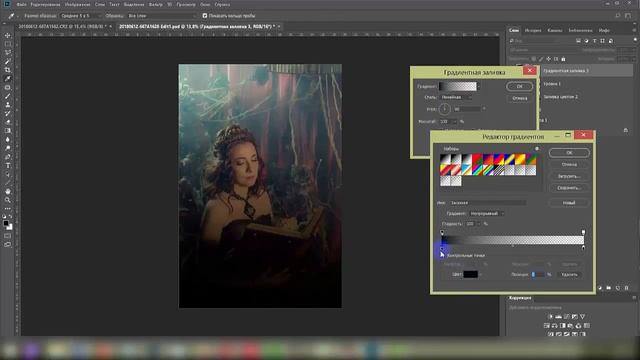Screen dimensions: 640x360
Task: Select the Clone Stamp tool
Action: (7, 104)
